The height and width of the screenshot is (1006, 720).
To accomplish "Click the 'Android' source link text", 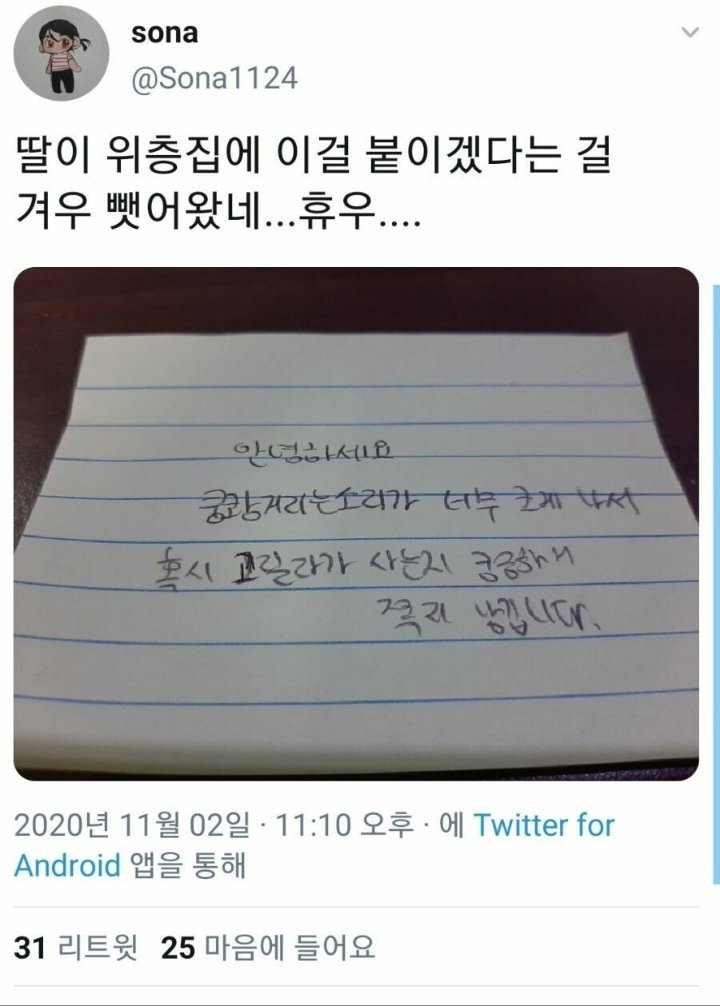I will (x=67, y=865).
